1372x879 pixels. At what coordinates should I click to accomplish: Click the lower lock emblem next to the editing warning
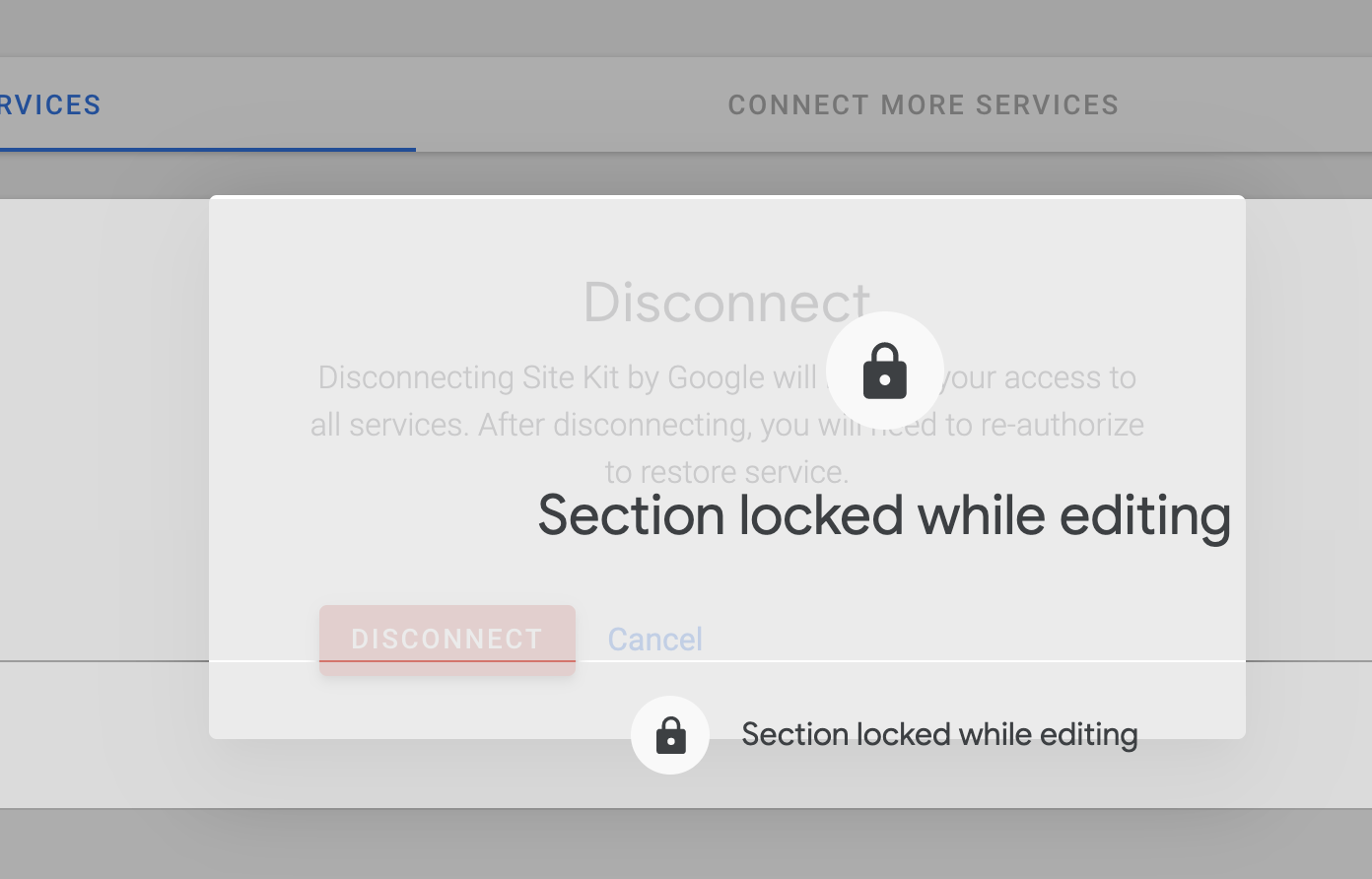coord(670,735)
